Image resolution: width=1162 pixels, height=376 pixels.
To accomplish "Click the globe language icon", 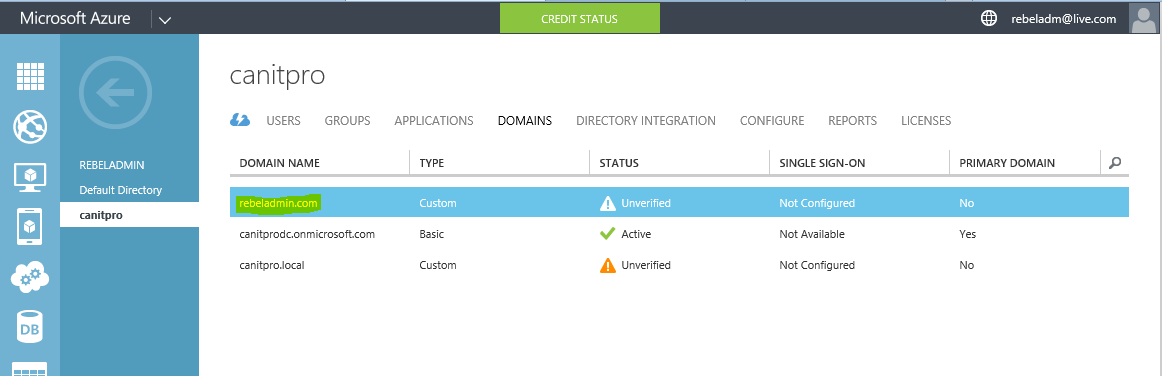I will click(x=989, y=19).
